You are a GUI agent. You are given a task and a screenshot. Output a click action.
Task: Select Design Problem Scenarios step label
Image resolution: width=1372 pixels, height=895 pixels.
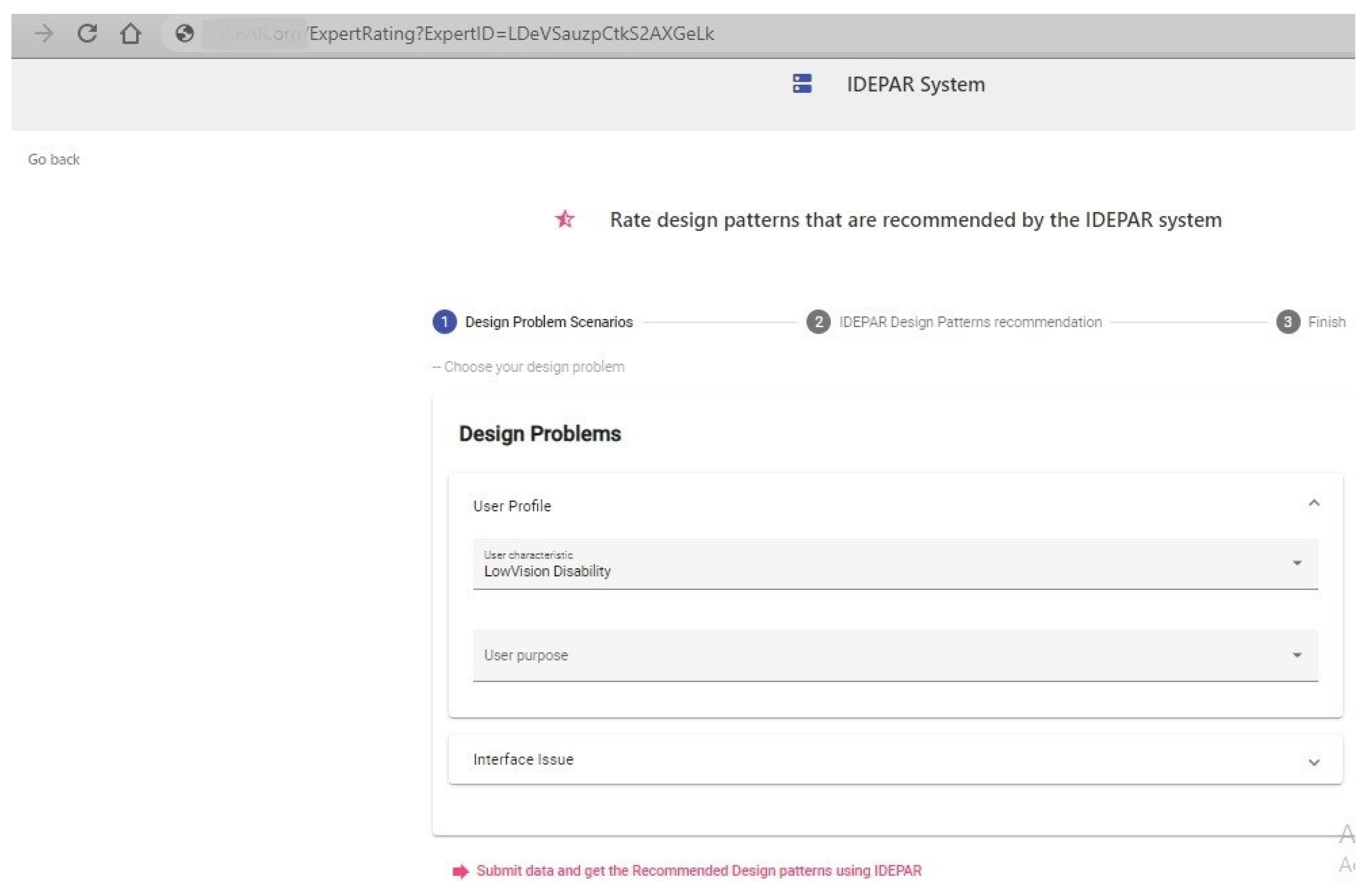pyautogui.click(x=548, y=321)
